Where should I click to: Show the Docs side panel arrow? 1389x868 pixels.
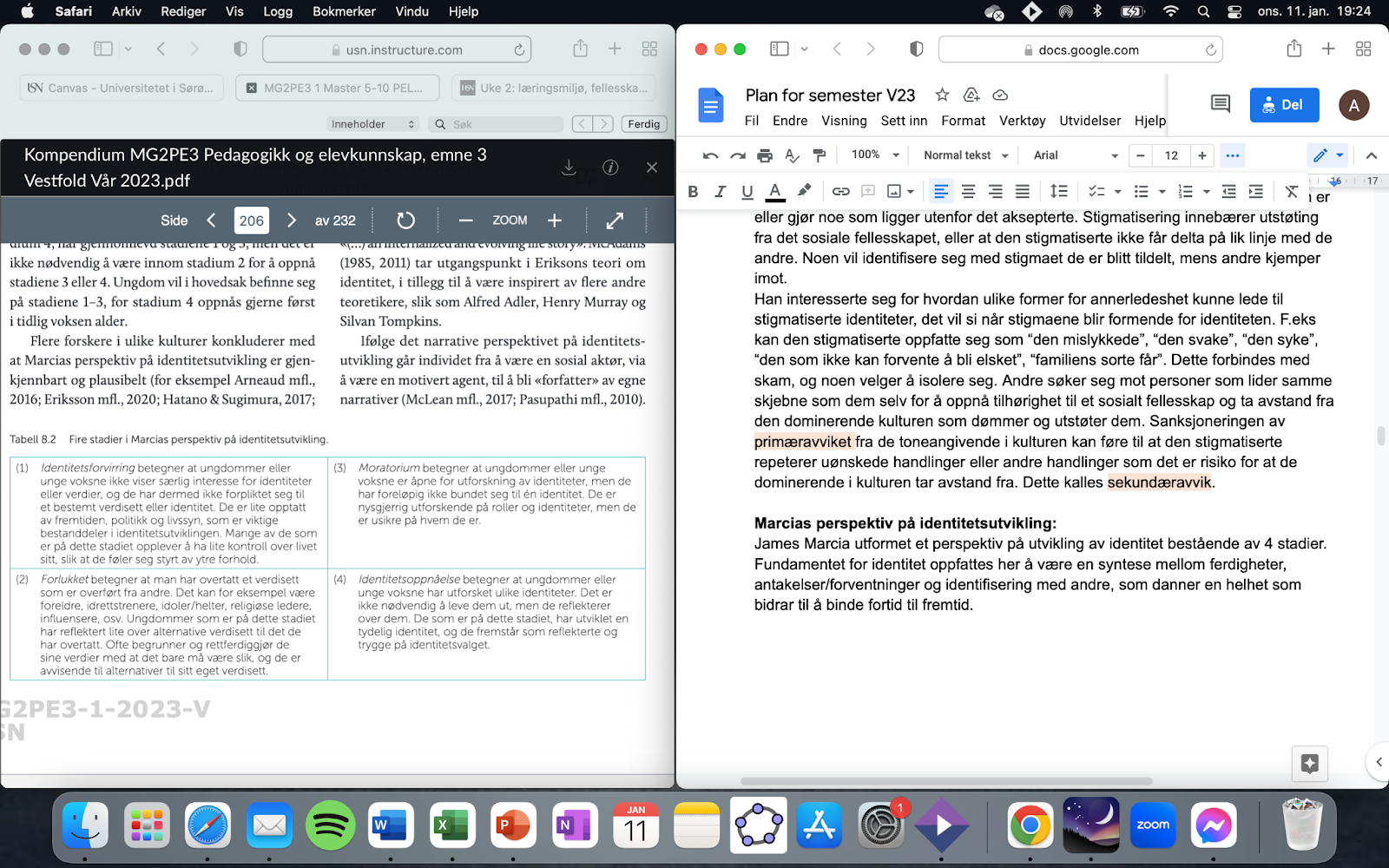point(1379,762)
